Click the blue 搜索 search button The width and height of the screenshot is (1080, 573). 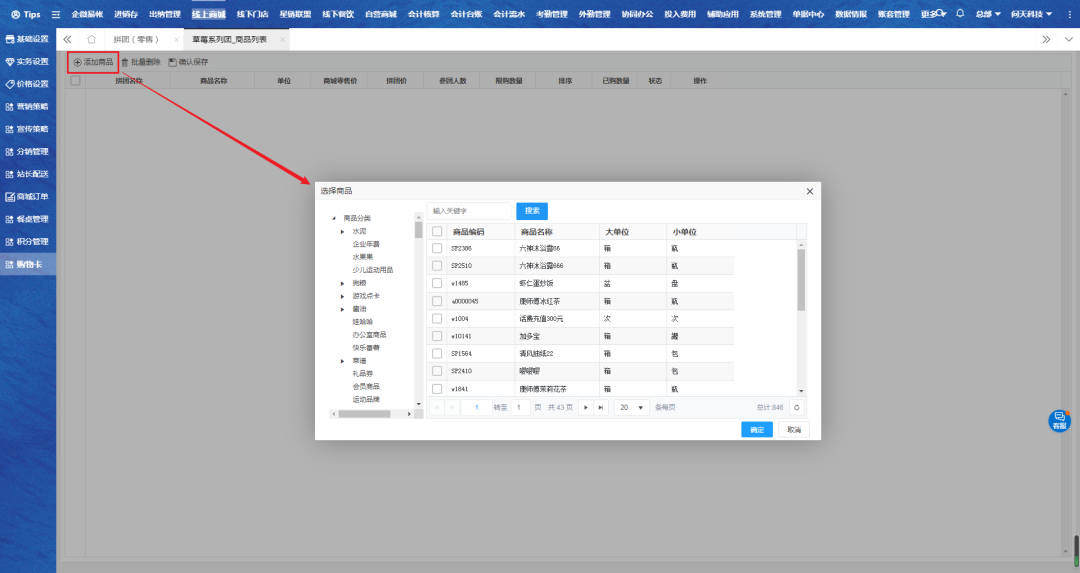pyautogui.click(x=532, y=211)
